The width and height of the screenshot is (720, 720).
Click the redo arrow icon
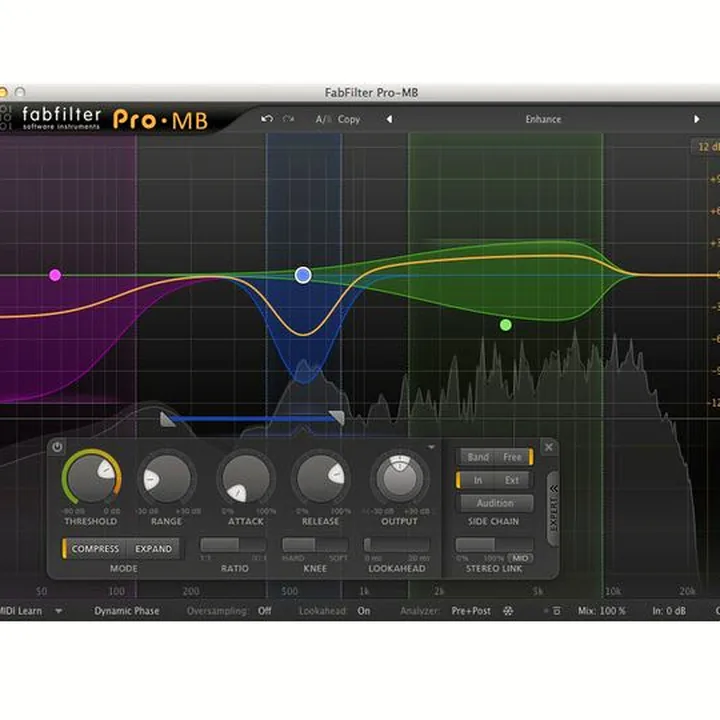[288, 119]
